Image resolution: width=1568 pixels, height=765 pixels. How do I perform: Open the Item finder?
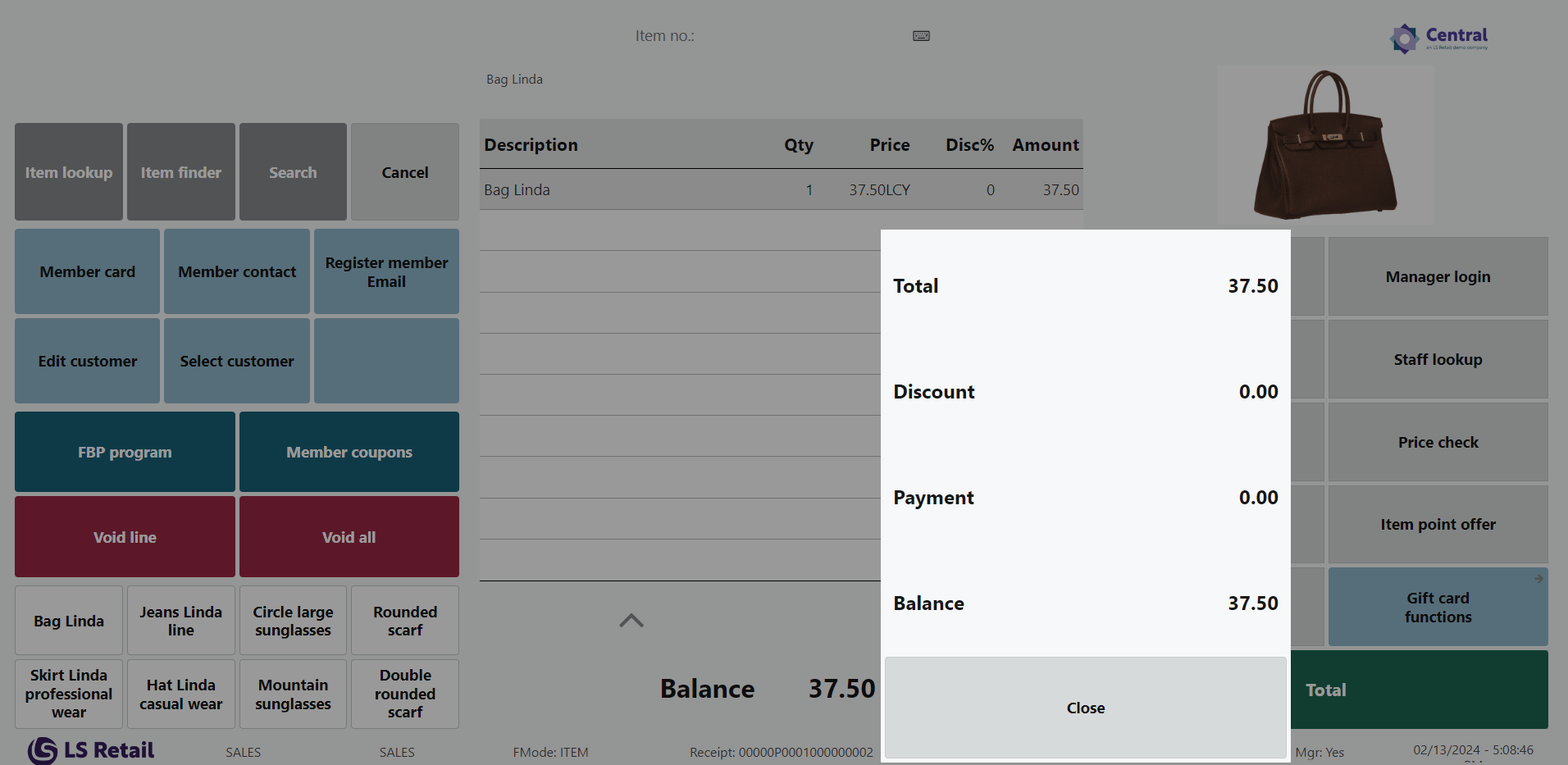(181, 172)
